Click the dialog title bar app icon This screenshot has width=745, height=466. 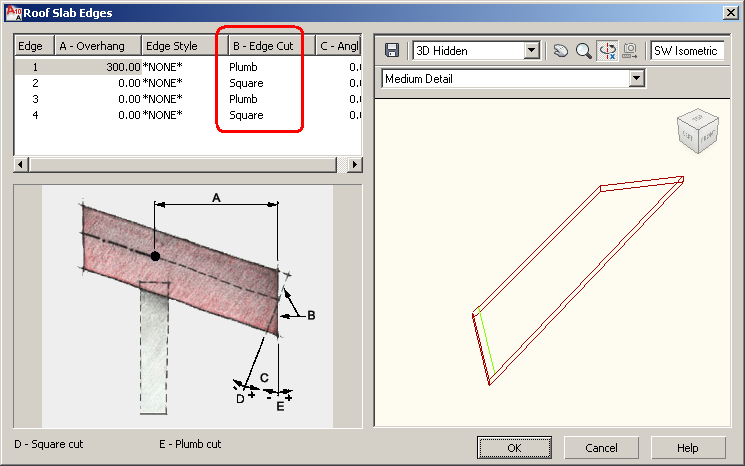click(x=10, y=12)
